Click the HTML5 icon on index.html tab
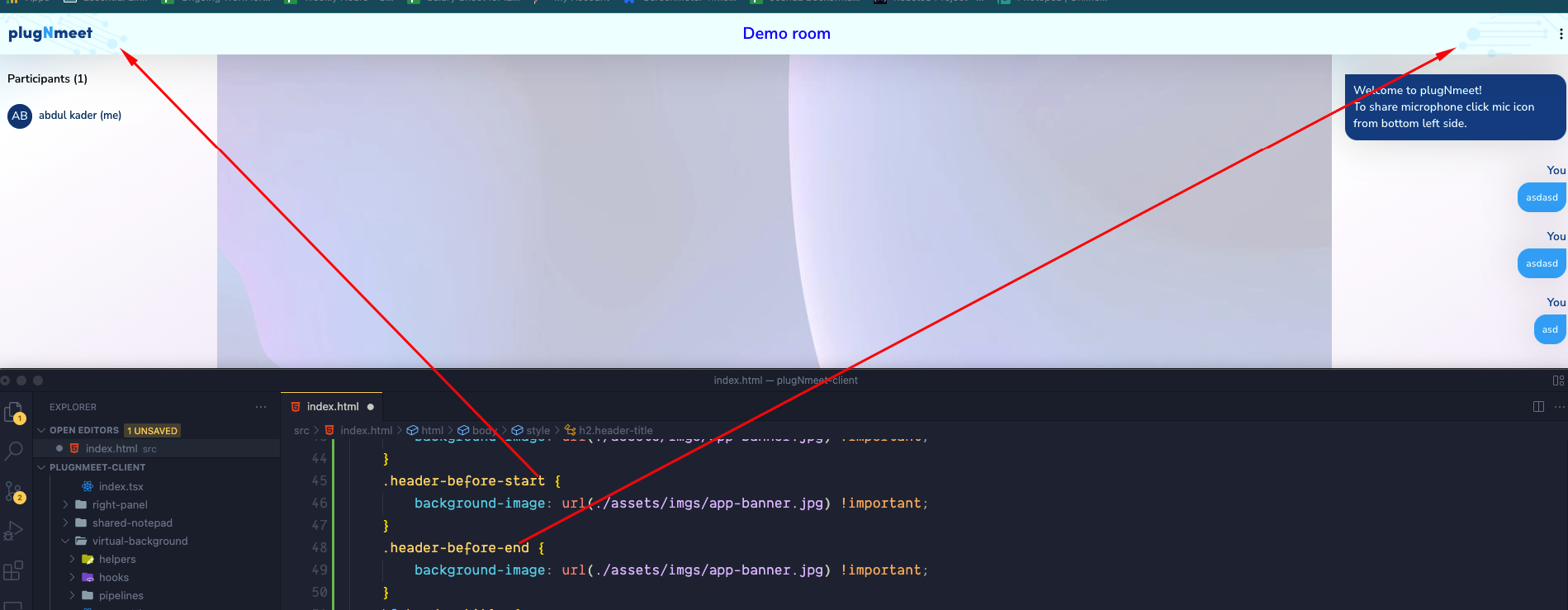The height and width of the screenshot is (610, 1568). click(296, 407)
